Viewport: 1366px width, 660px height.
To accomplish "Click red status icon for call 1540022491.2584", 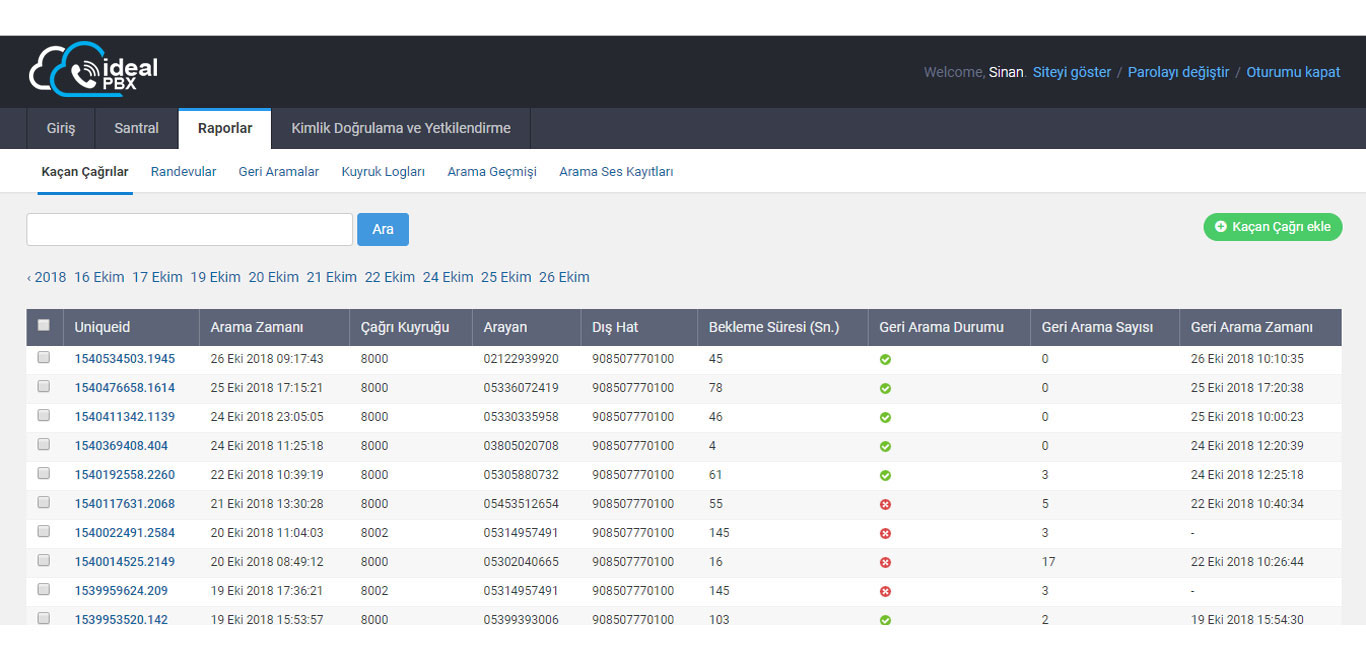I will click(x=885, y=533).
